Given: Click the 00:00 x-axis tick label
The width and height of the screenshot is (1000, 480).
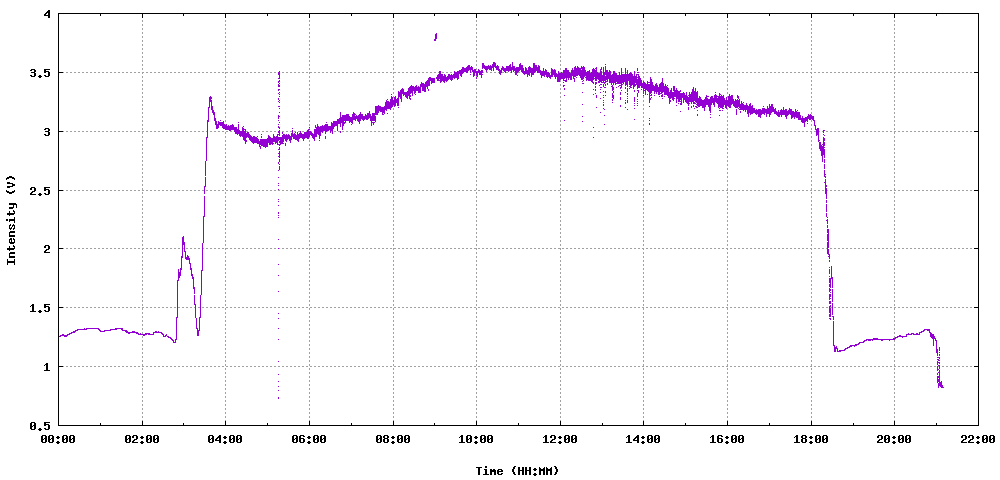Looking at the screenshot, I should pos(59,439).
